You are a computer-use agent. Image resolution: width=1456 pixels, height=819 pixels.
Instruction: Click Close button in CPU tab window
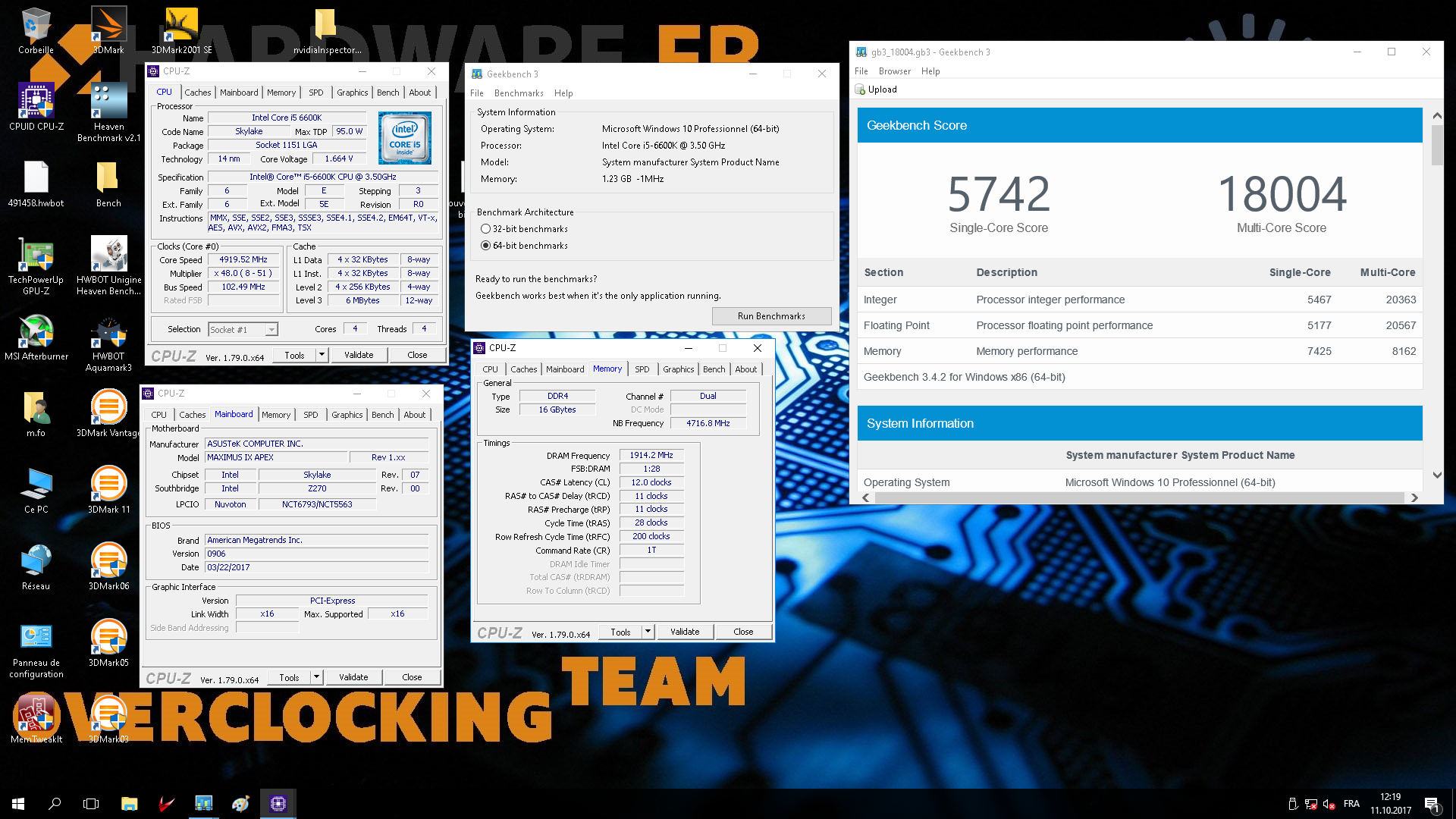417,355
